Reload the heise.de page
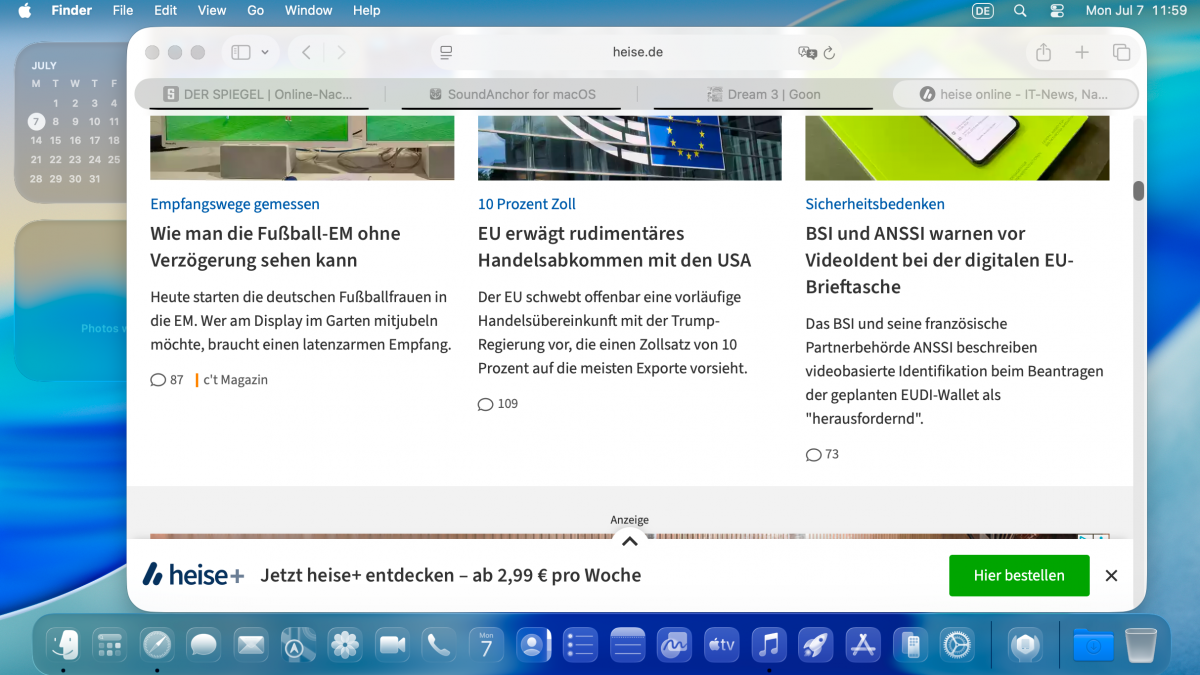Viewport: 1200px width, 675px height. 829,53
